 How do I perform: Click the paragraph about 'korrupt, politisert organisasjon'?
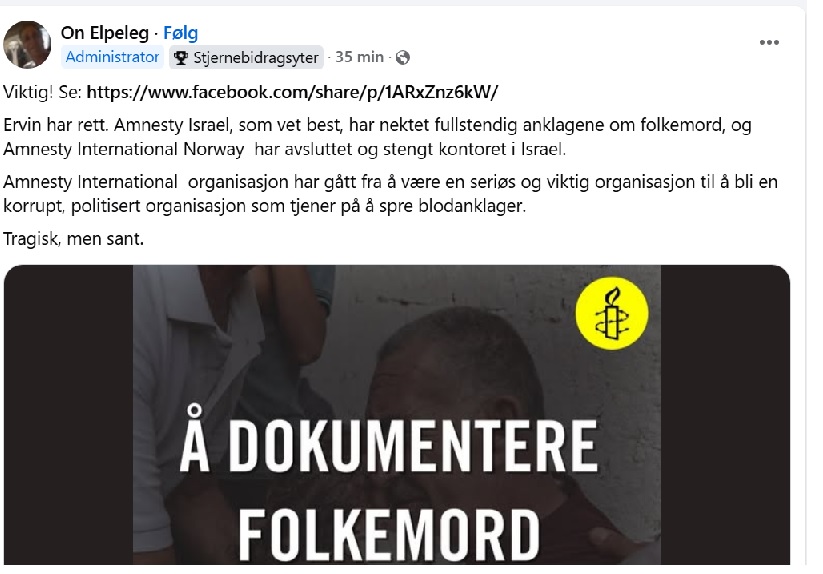pos(391,194)
